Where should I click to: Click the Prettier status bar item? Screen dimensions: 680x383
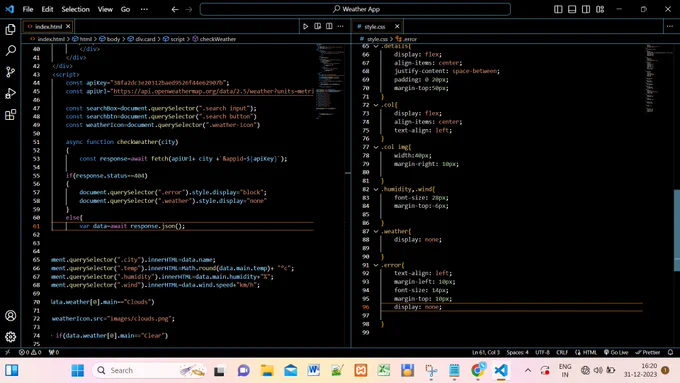click(647, 352)
